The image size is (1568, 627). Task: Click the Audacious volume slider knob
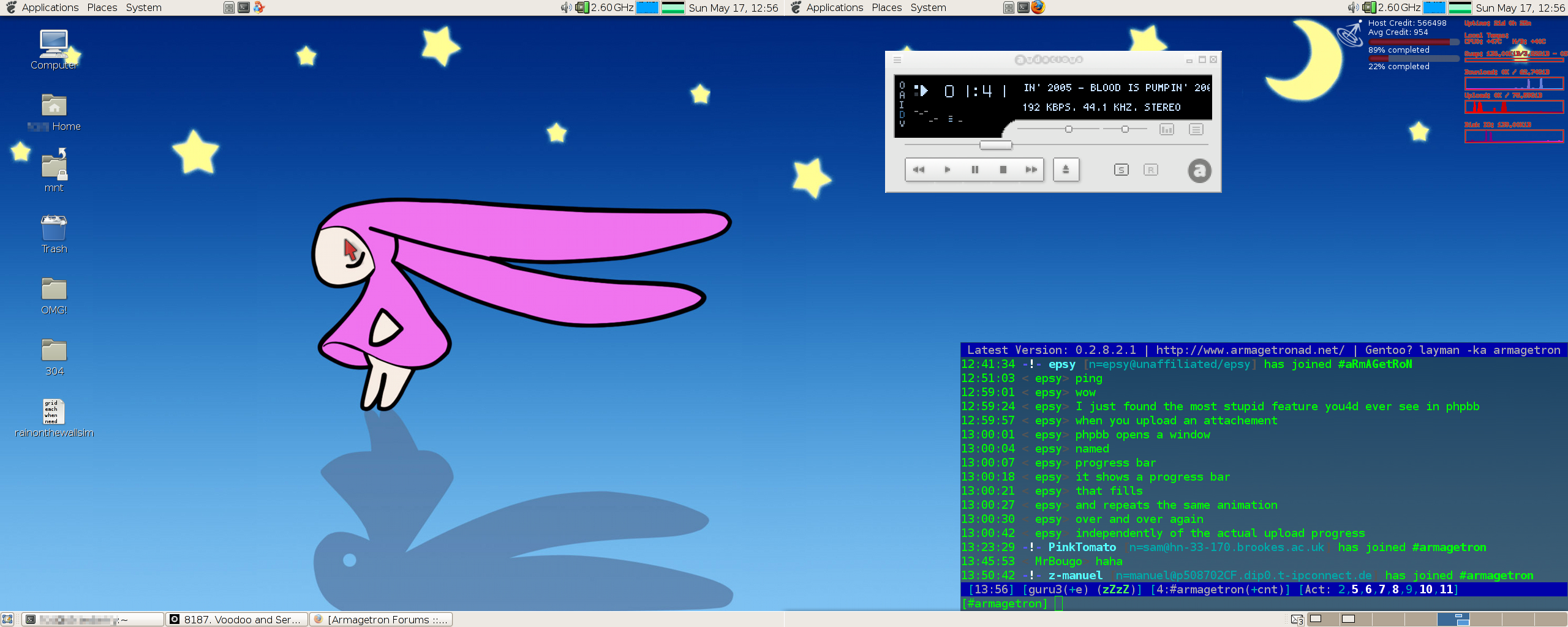(x=1069, y=129)
